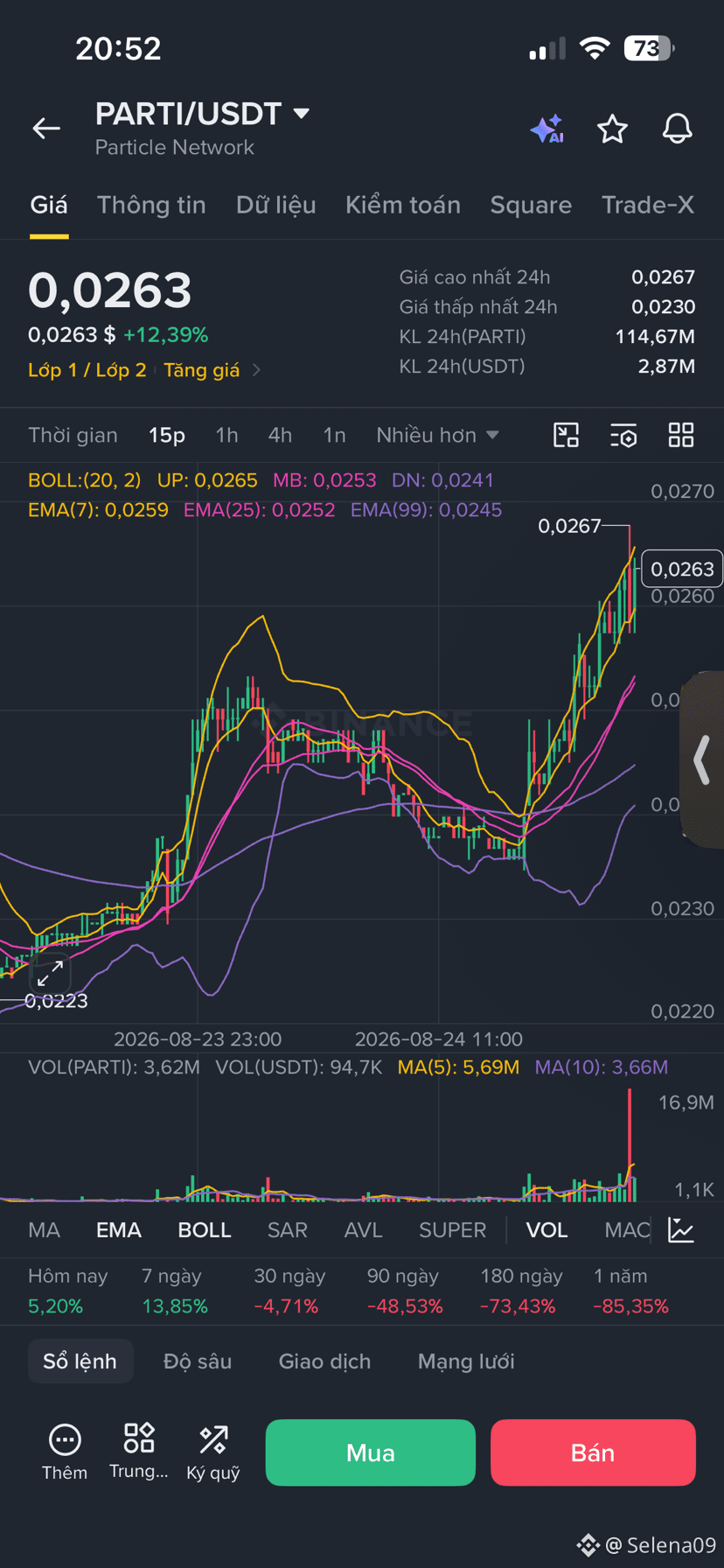
Task: Toggle the AVL indicator
Action: [364, 1229]
